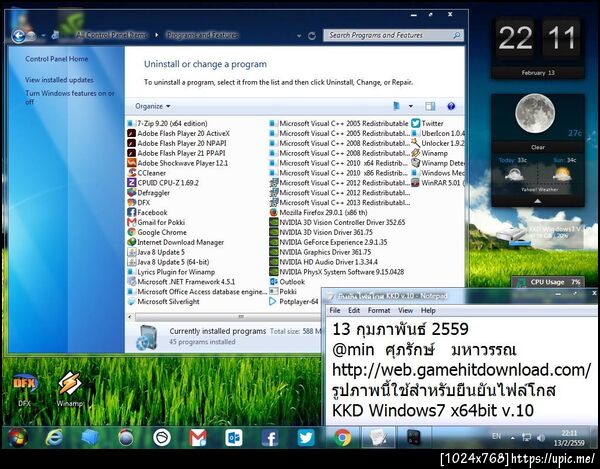600x469 pixels.
Task: Select Defraggler program entry
Action: point(148,193)
